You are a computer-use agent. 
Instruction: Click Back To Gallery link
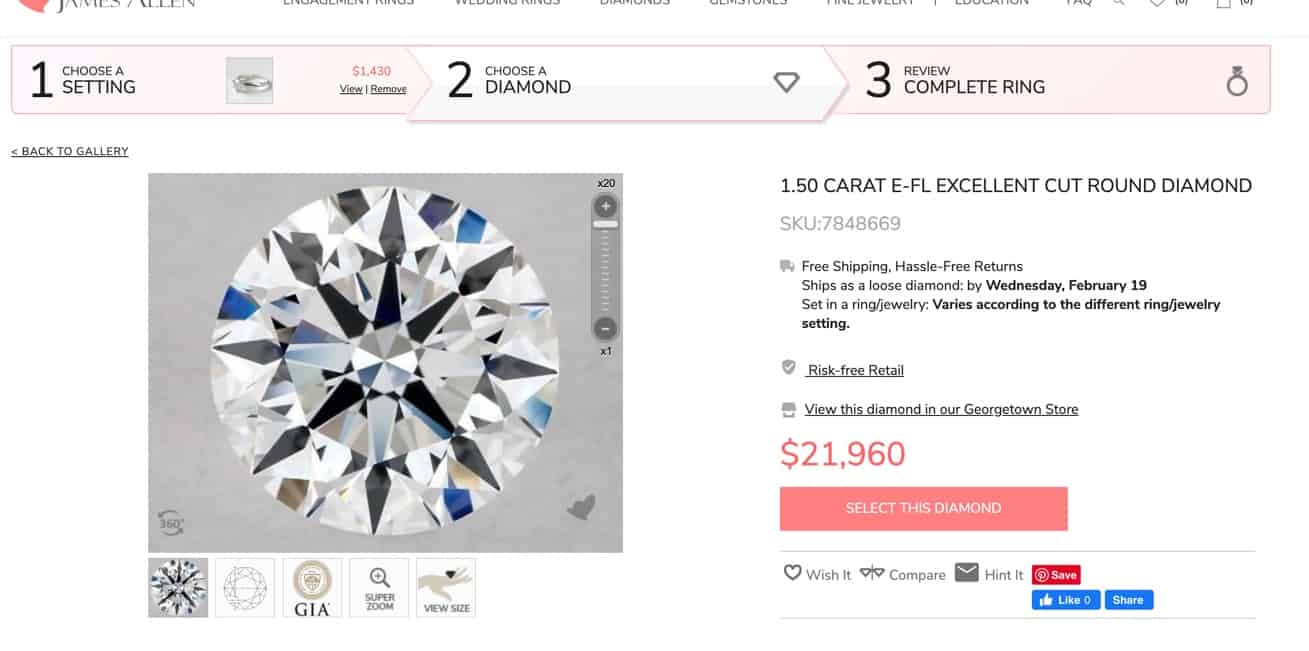(x=69, y=151)
